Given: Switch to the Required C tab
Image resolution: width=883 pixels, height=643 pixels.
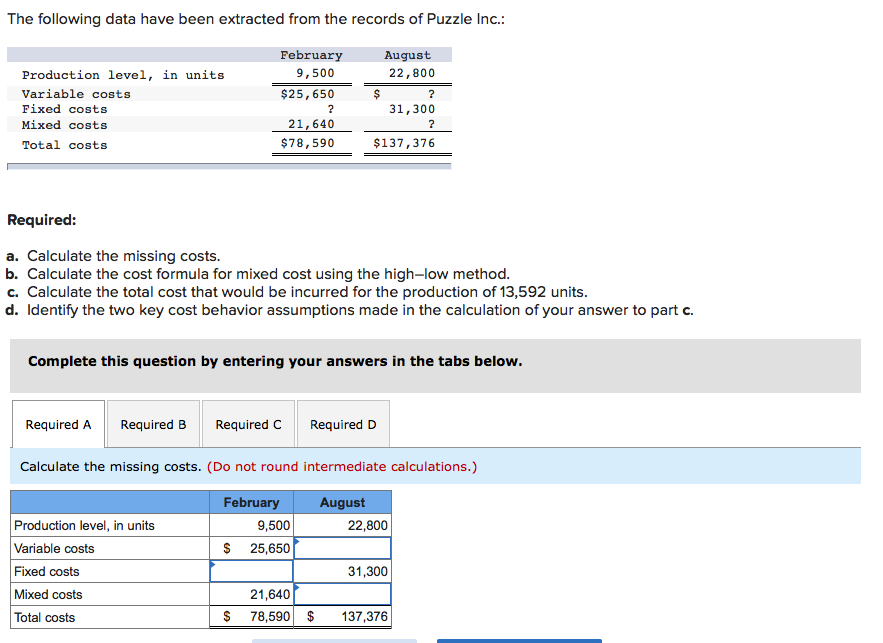Looking at the screenshot, I should tap(248, 423).
